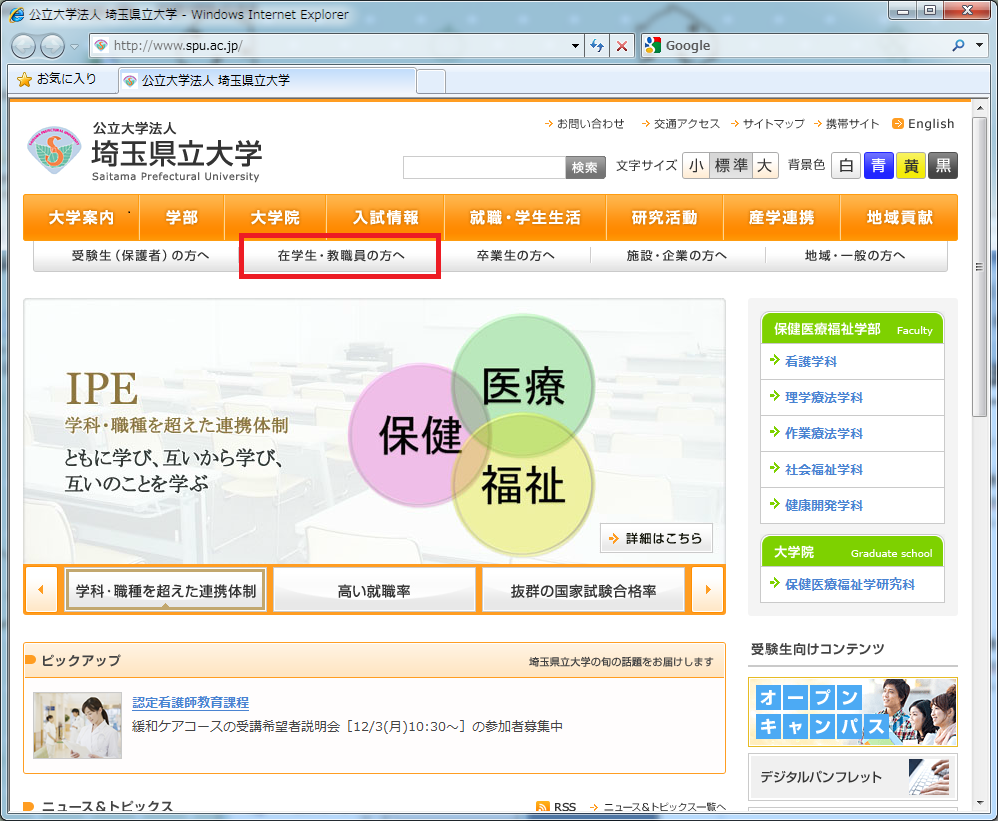Select the 高い就職率 slide tab
Viewport: 998px width, 821px height.
click(374, 591)
